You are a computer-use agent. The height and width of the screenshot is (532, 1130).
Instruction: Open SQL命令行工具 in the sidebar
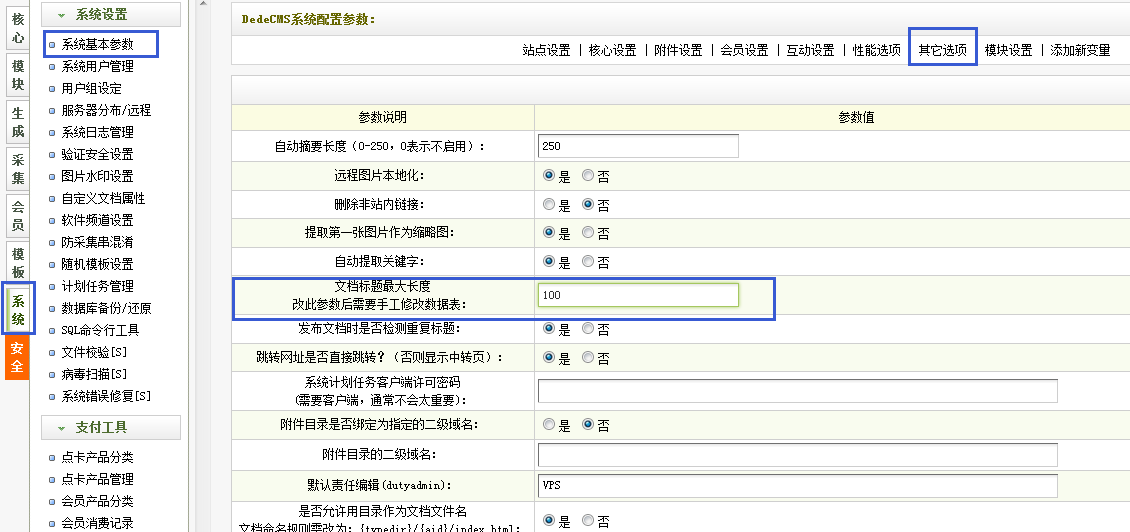pyautogui.click(x=100, y=330)
